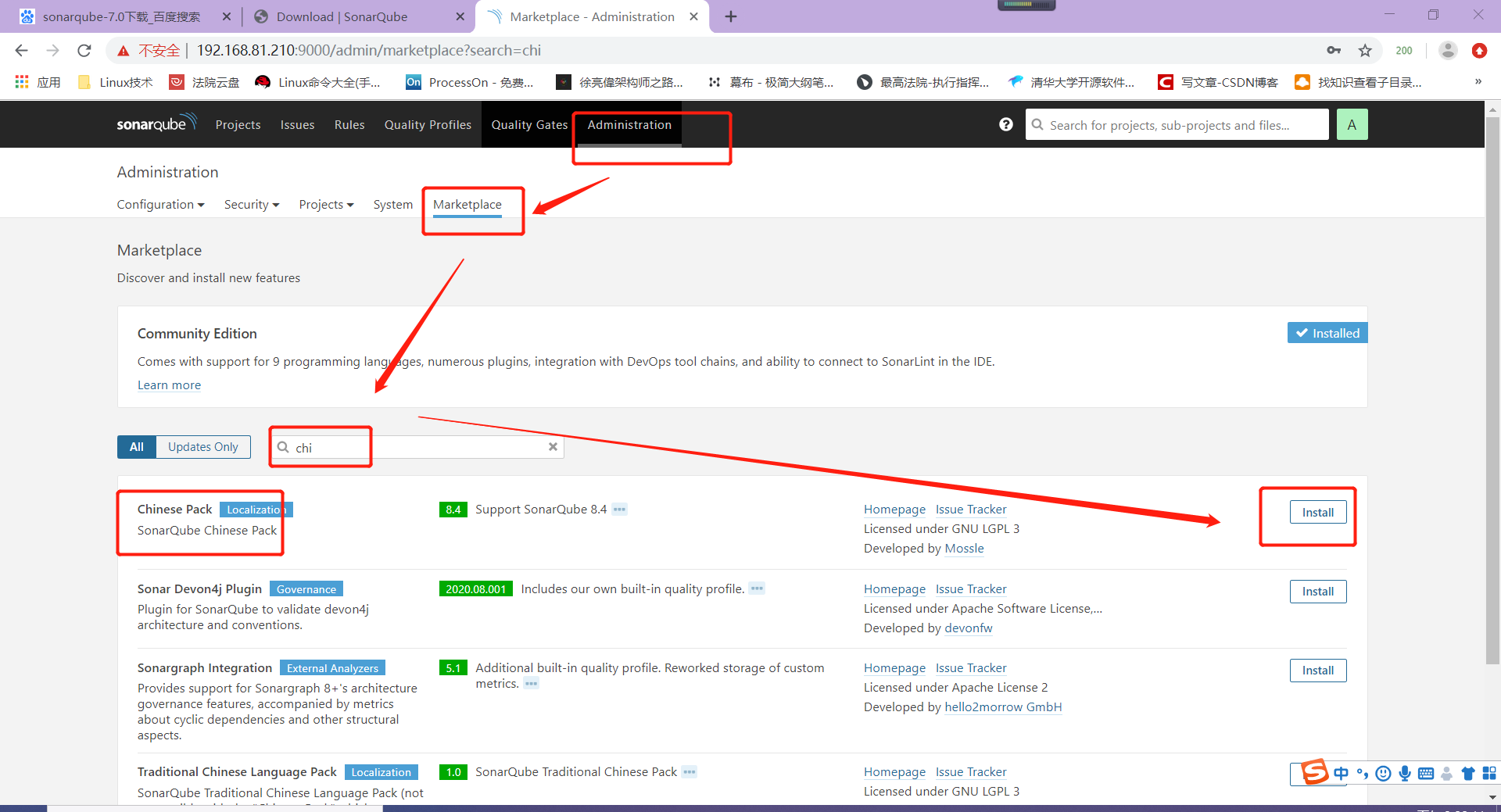The width and height of the screenshot is (1501, 812).
Task: Open the ProcessOn bookmark
Action: [470, 82]
